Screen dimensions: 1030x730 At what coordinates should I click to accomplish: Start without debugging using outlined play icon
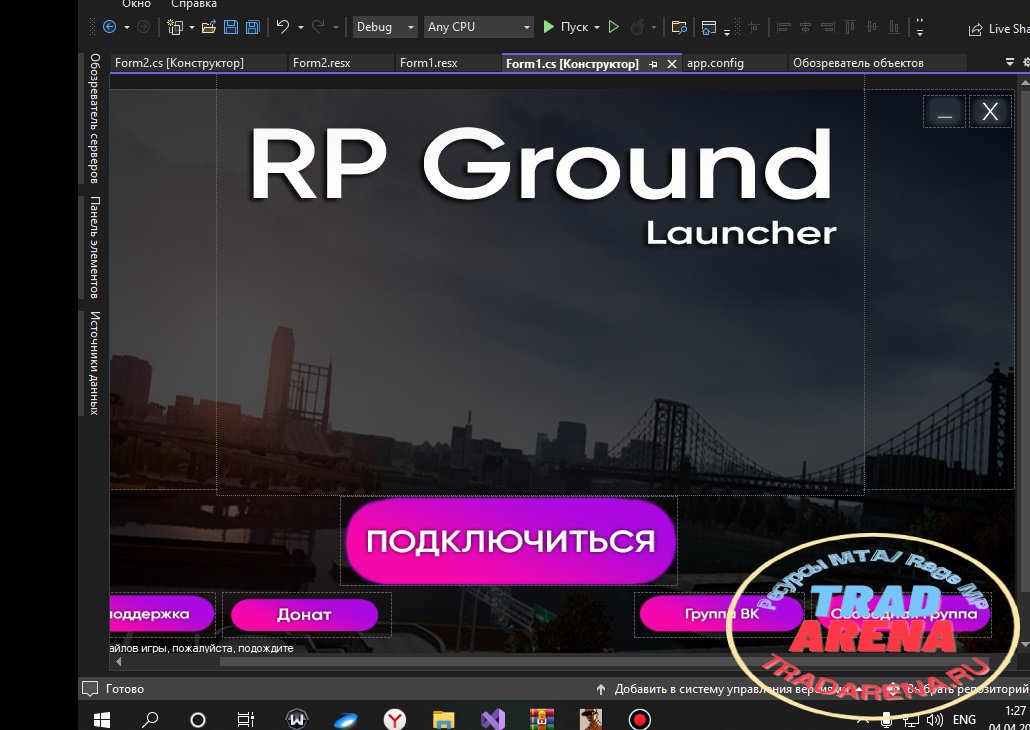click(614, 27)
